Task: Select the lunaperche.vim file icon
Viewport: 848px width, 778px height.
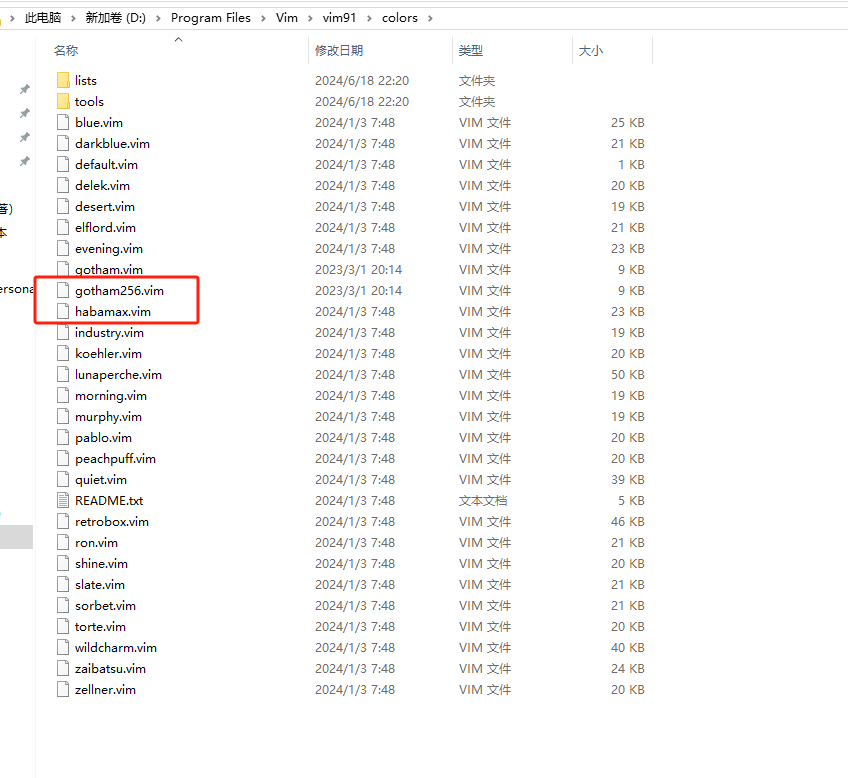Action: point(63,375)
